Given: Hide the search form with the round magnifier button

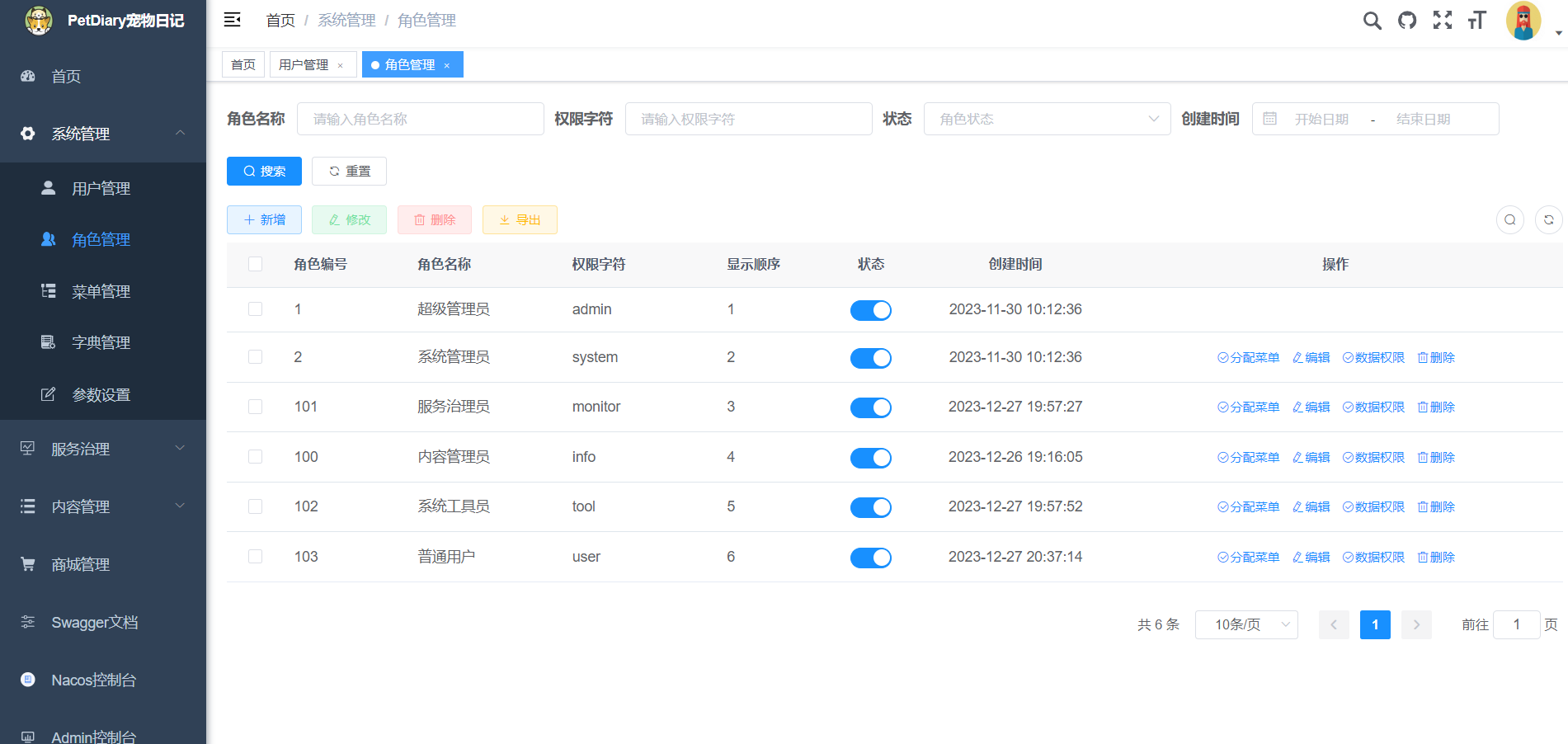Looking at the screenshot, I should [x=1510, y=219].
